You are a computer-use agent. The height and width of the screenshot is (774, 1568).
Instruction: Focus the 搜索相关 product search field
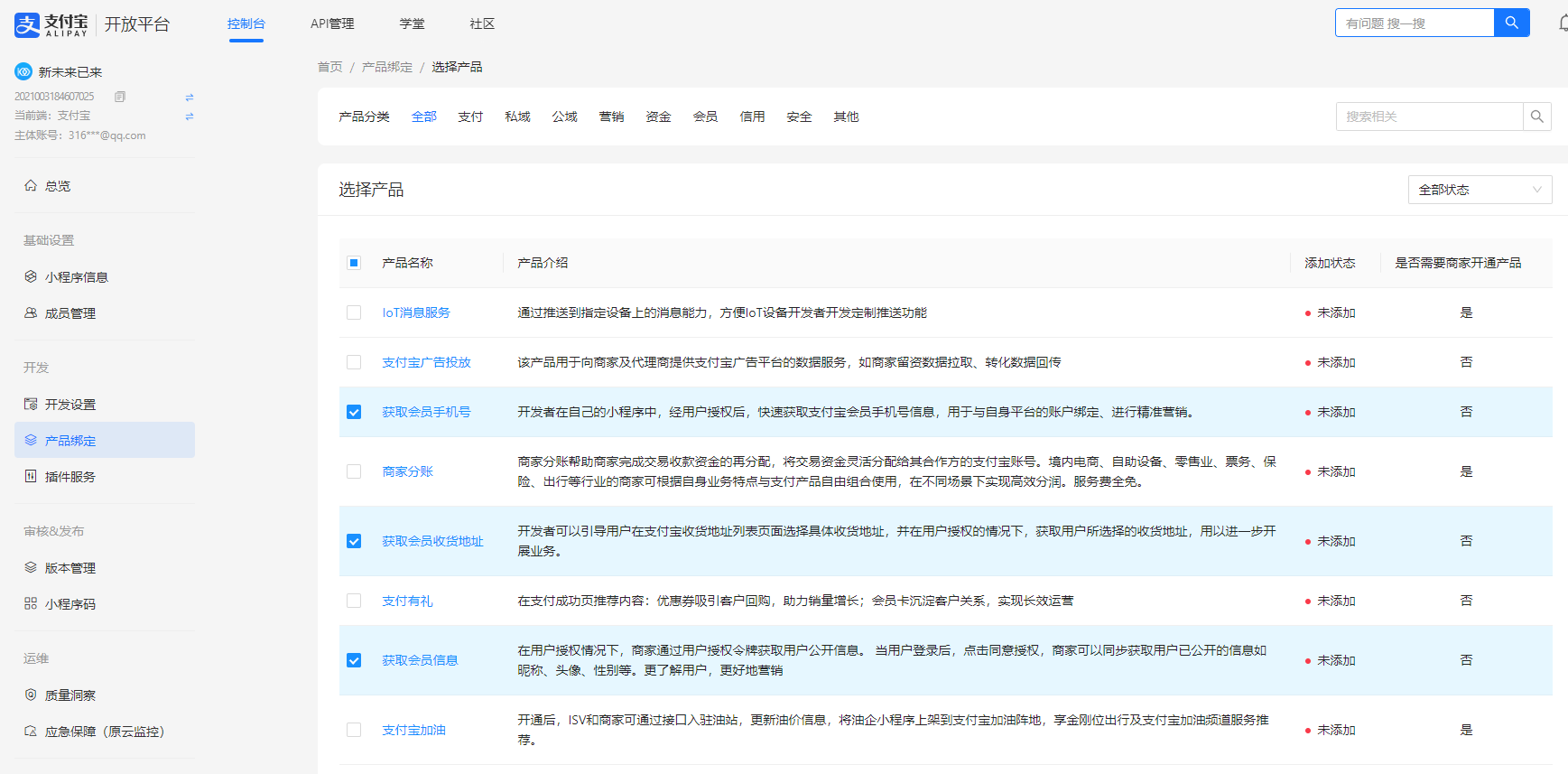(x=1429, y=117)
